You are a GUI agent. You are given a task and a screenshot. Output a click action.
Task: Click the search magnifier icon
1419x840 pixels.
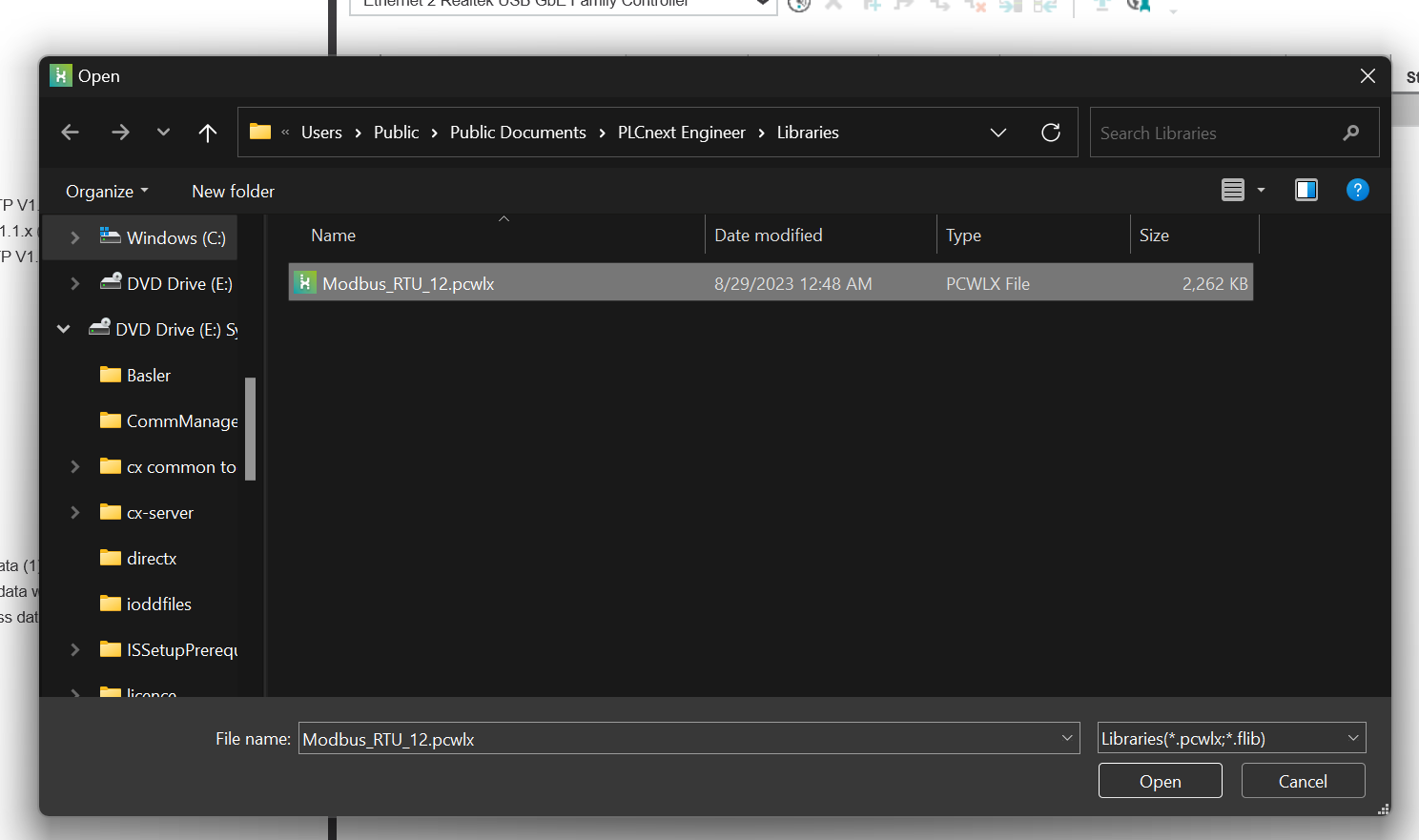pos(1351,133)
